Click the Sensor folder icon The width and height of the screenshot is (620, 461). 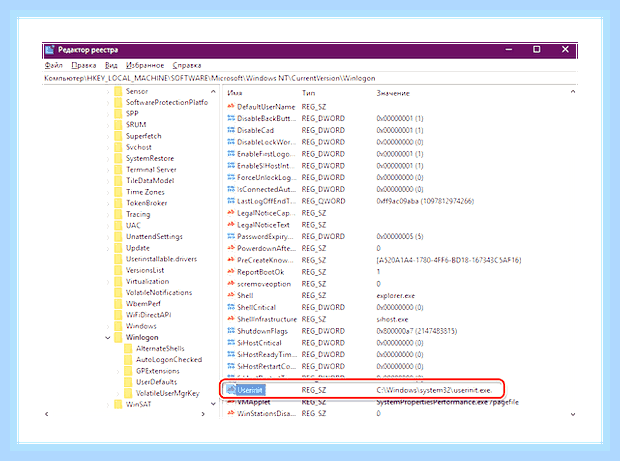(x=118, y=91)
